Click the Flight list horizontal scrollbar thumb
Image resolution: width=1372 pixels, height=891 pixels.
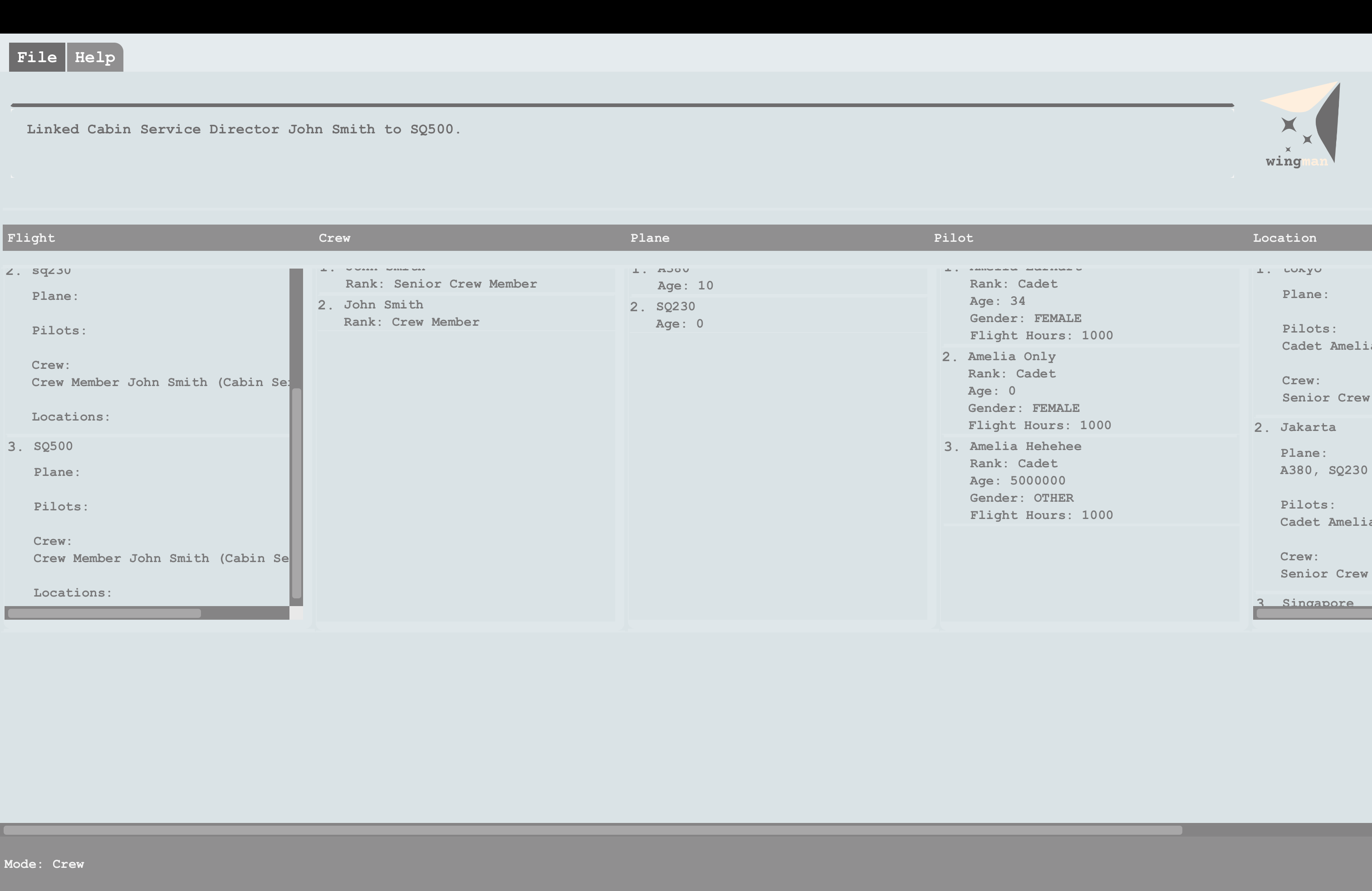pos(104,613)
